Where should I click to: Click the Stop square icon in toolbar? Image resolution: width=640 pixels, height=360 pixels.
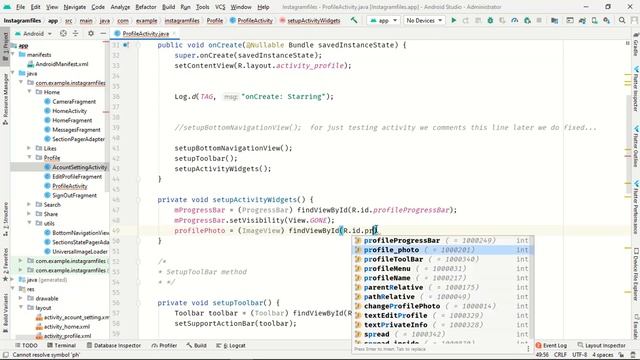coord(539,20)
